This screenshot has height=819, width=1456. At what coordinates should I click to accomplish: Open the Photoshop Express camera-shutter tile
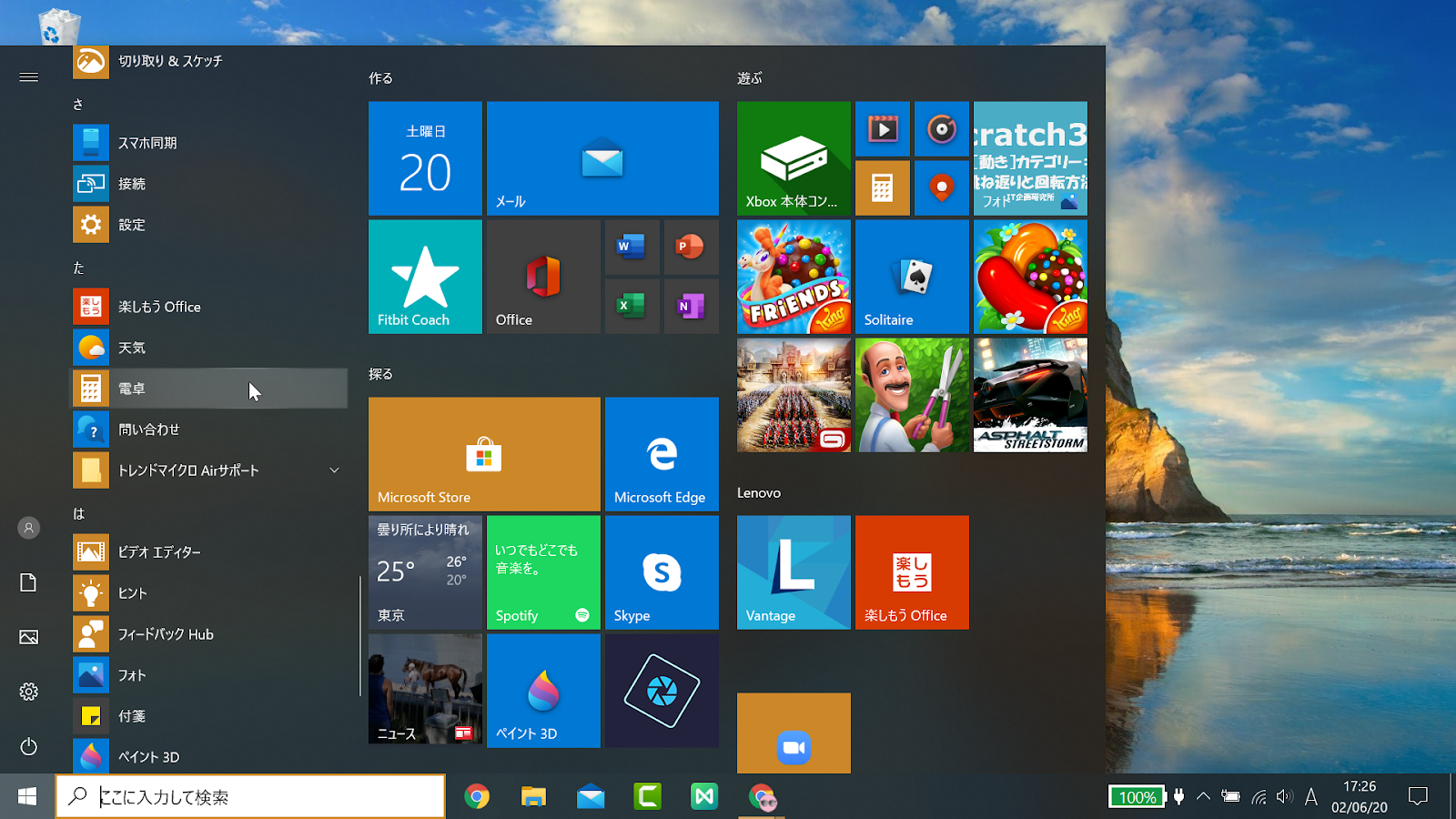point(662,691)
